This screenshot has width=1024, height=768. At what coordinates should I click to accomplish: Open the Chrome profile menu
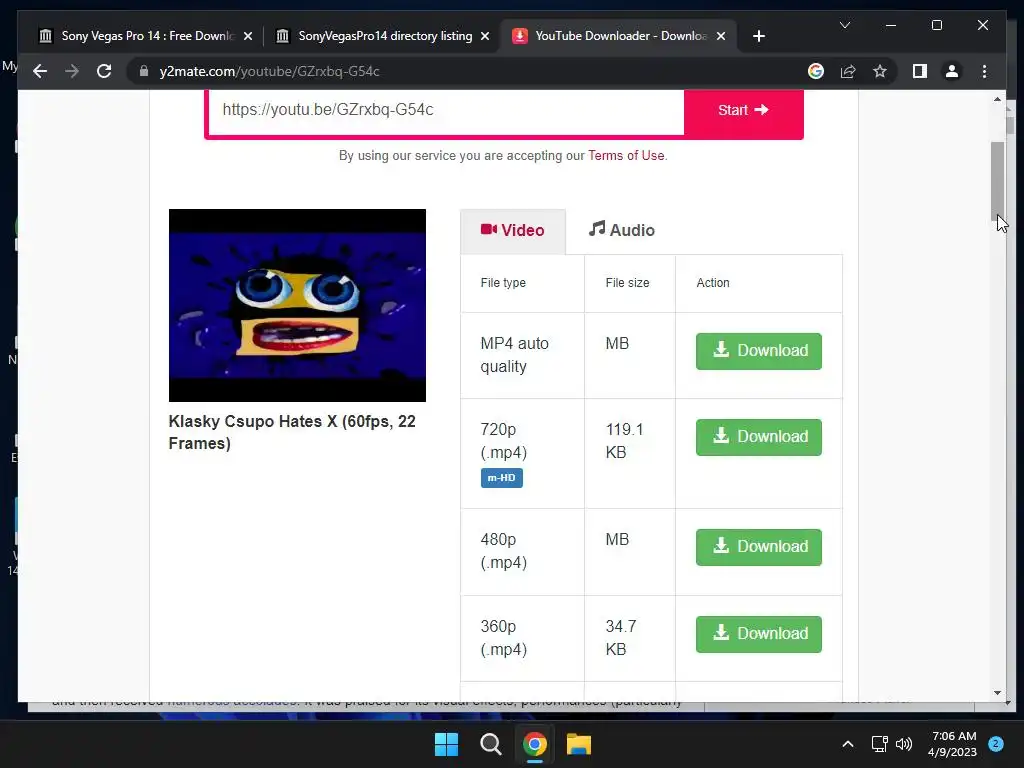tap(952, 71)
